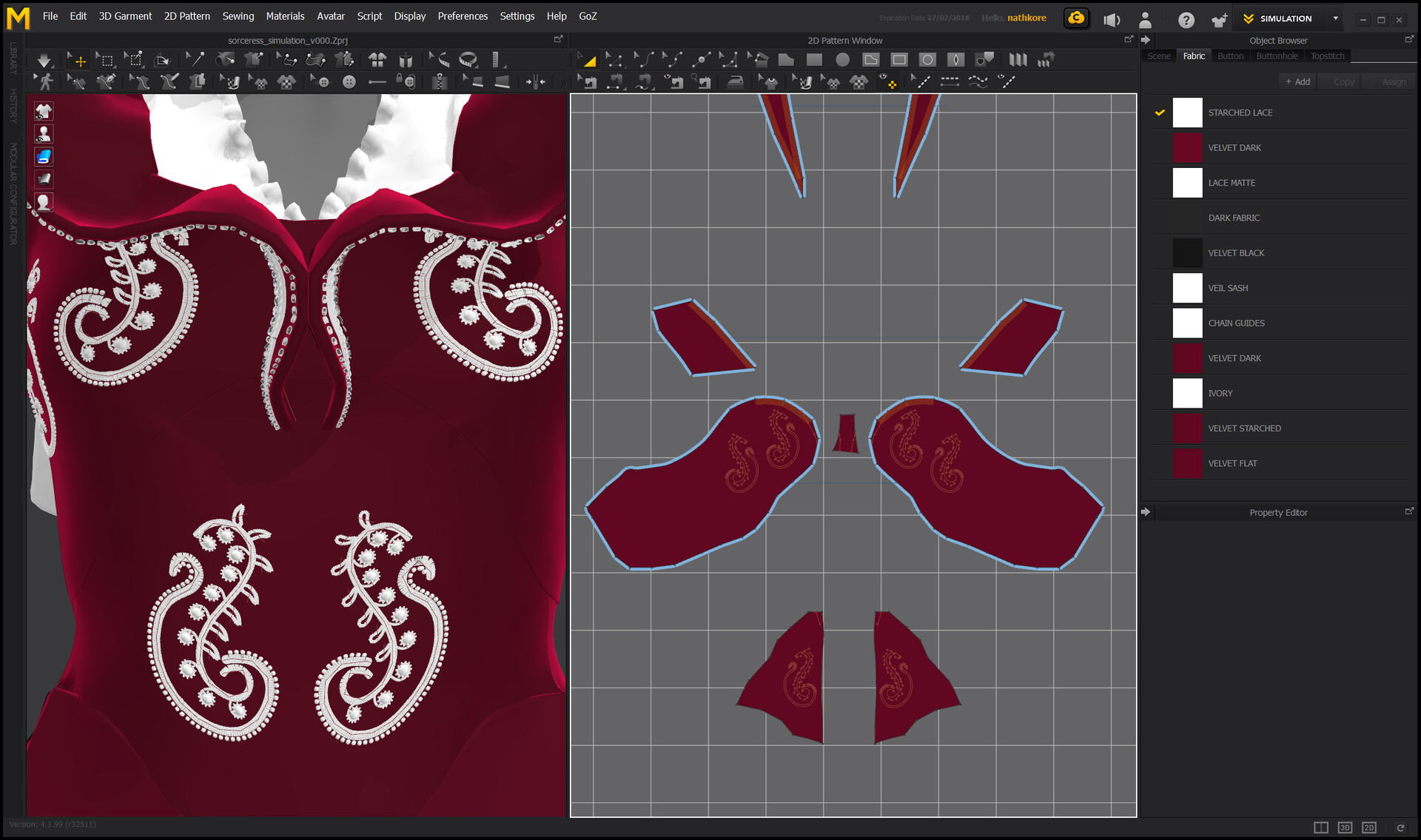This screenshot has height=840, width=1421.
Task: Enable the 3D view toggle at bottom right
Action: pos(1346,827)
